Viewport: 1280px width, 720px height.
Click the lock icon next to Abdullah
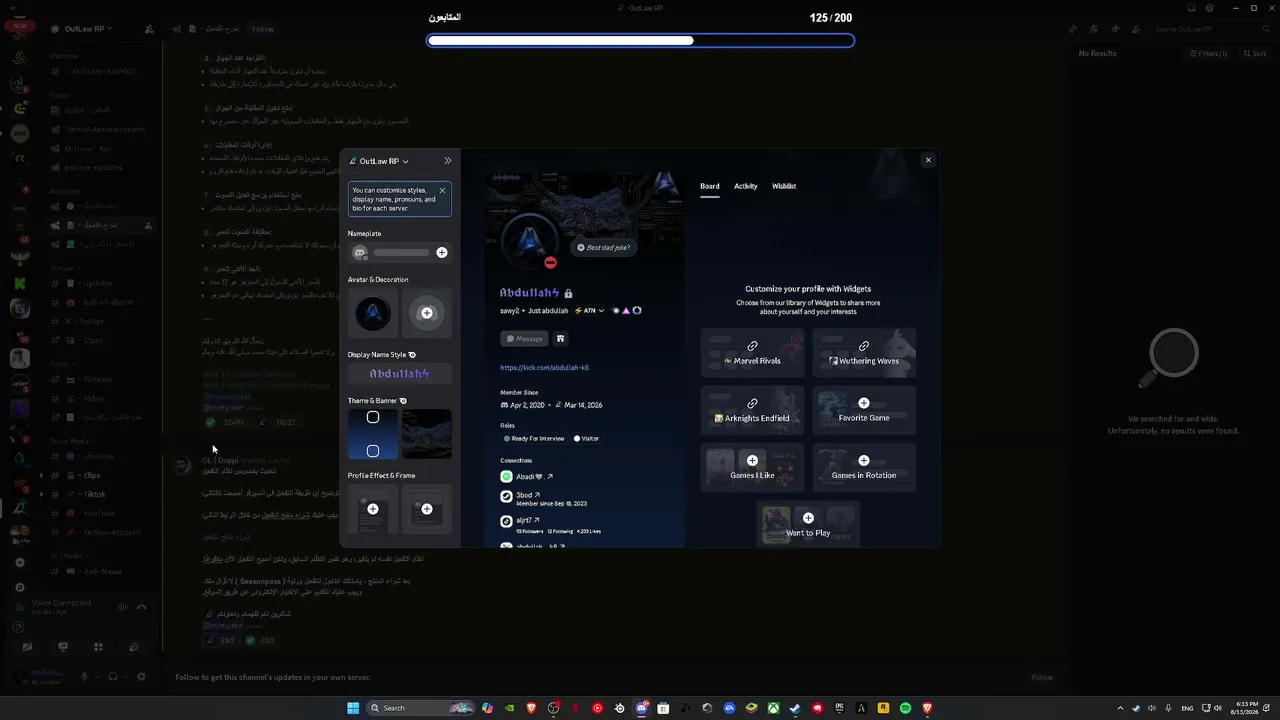tap(568, 294)
